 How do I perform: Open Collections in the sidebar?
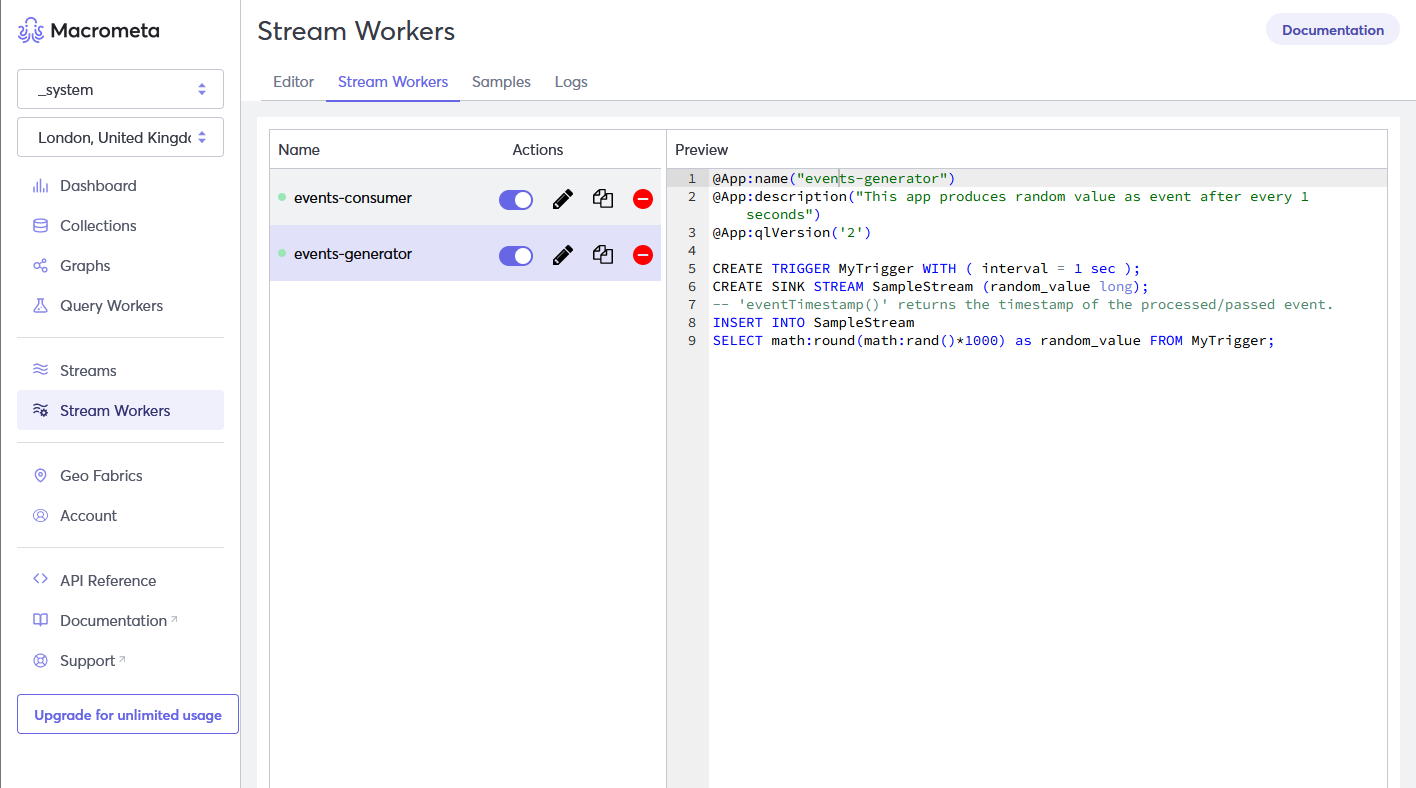point(120,226)
